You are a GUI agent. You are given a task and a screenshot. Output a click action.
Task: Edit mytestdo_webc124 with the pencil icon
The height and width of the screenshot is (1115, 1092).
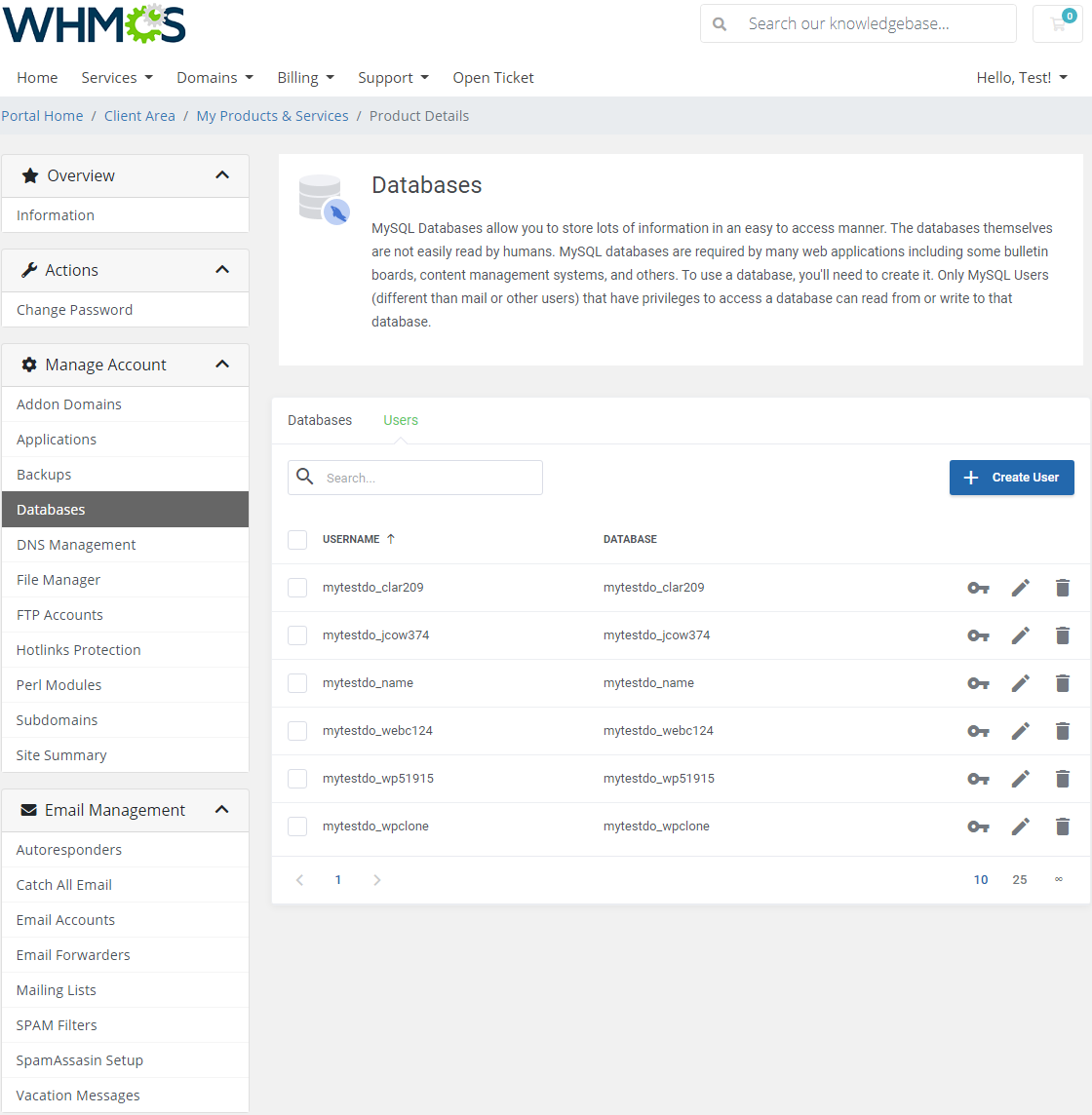click(1020, 731)
